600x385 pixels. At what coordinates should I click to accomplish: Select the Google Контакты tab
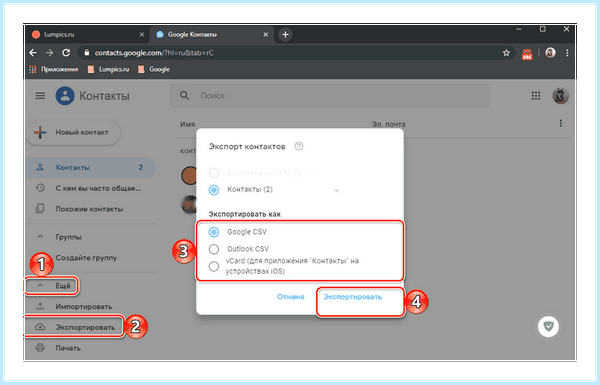(212, 34)
